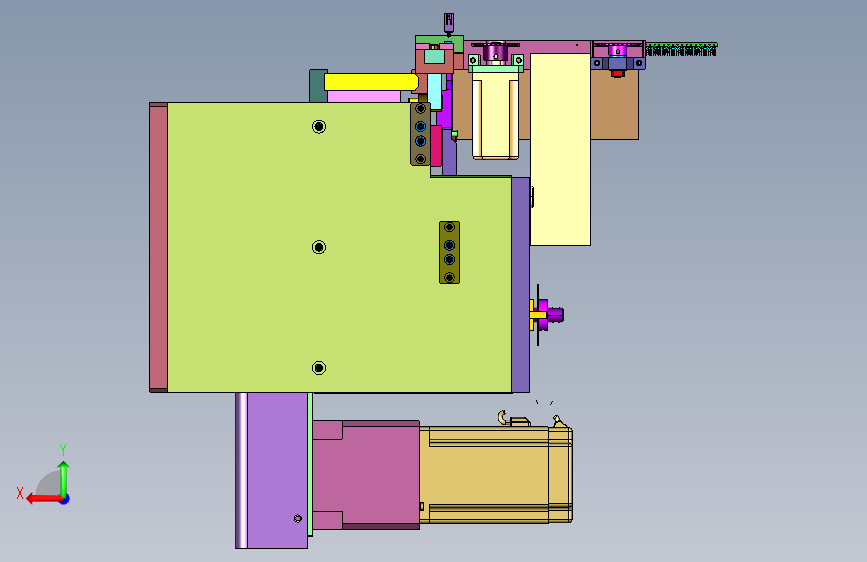867x562 pixels.
Task: Select the hot pink block beside olive bracket
Action: (436, 145)
